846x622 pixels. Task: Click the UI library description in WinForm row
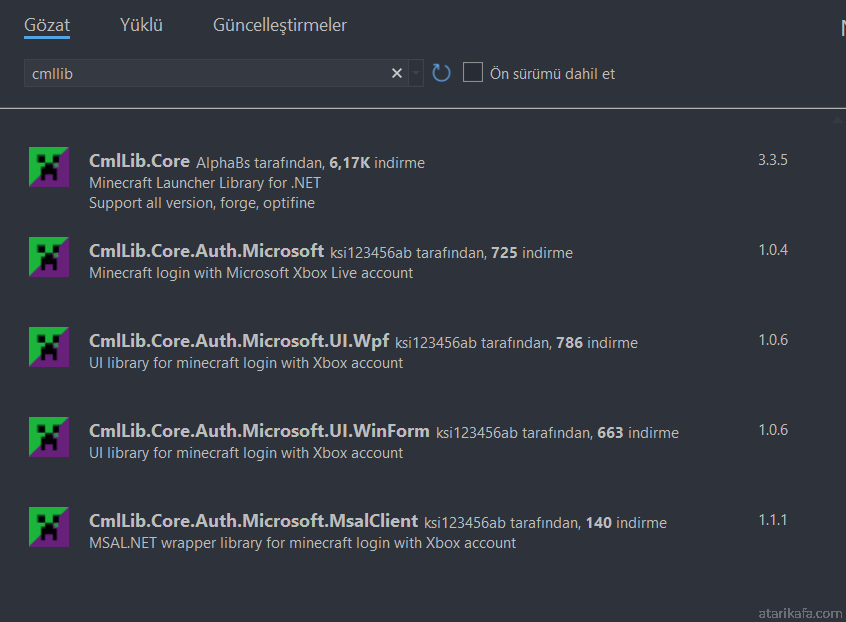point(246,454)
